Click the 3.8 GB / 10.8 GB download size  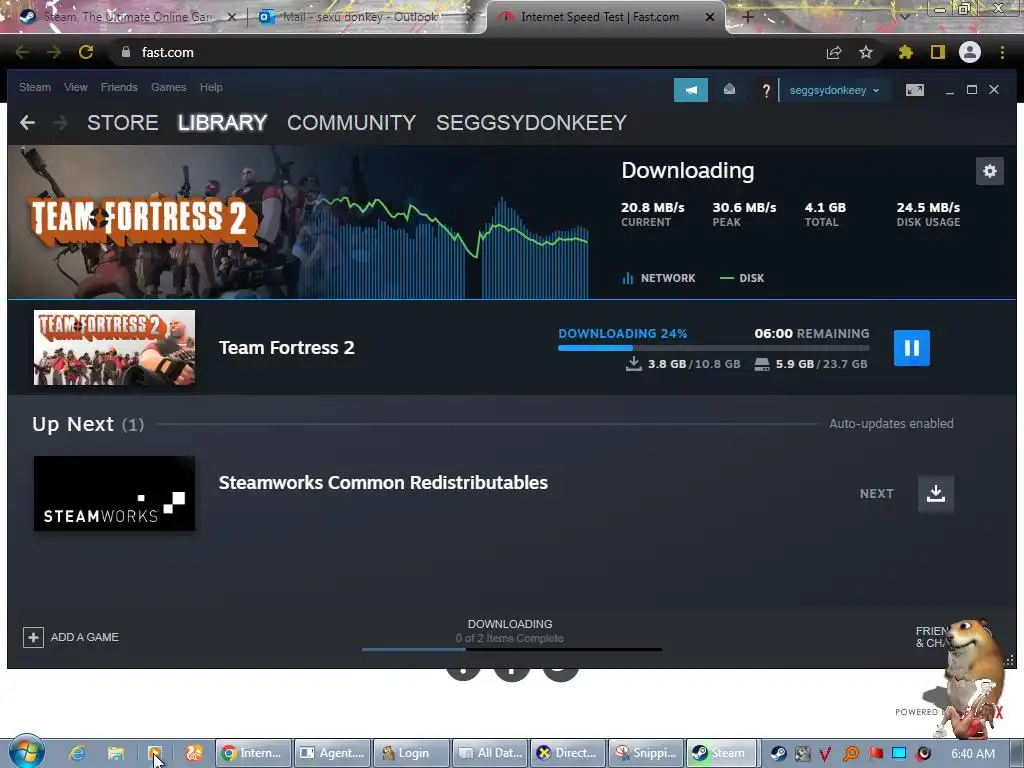pyautogui.click(x=683, y=364)
